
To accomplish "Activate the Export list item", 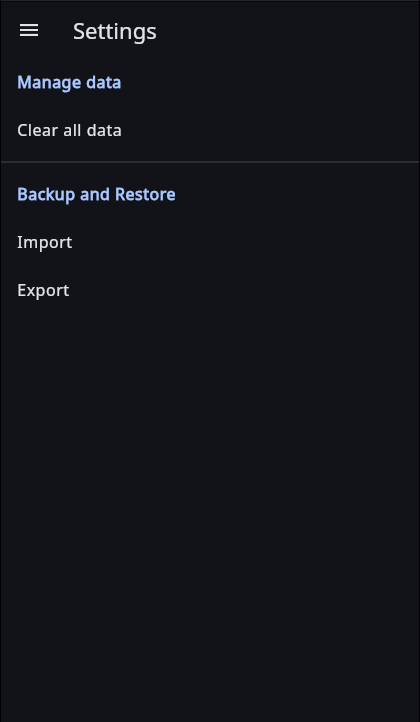I will coord(210,290).
